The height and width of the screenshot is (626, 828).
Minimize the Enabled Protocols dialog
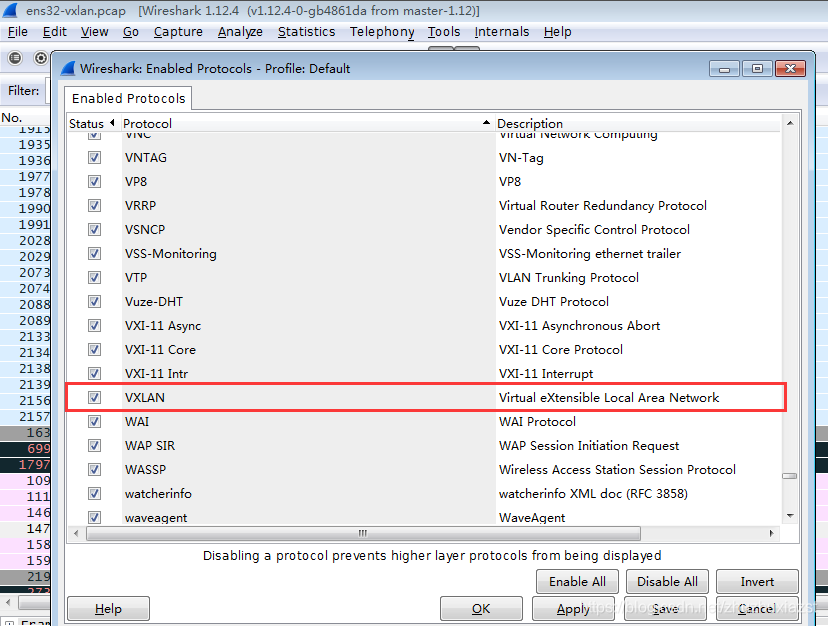pos(724,69)
